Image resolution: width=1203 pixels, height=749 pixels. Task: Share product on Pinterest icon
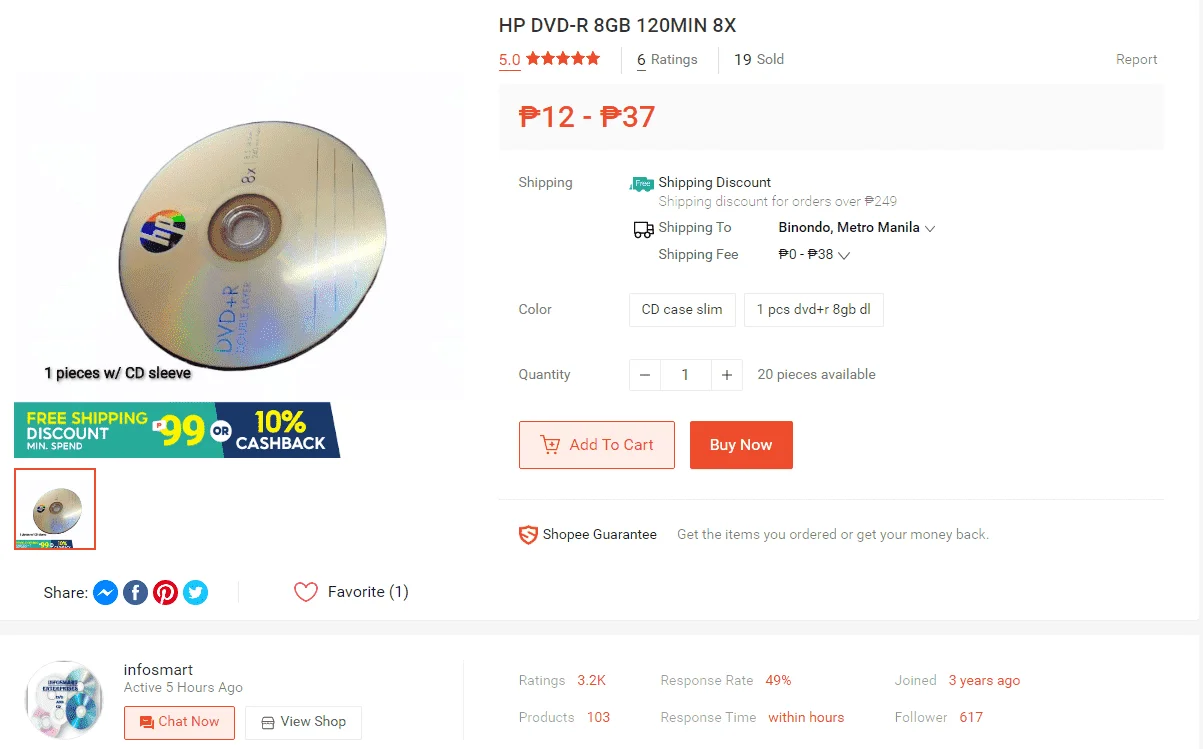[x=166, y=593]
